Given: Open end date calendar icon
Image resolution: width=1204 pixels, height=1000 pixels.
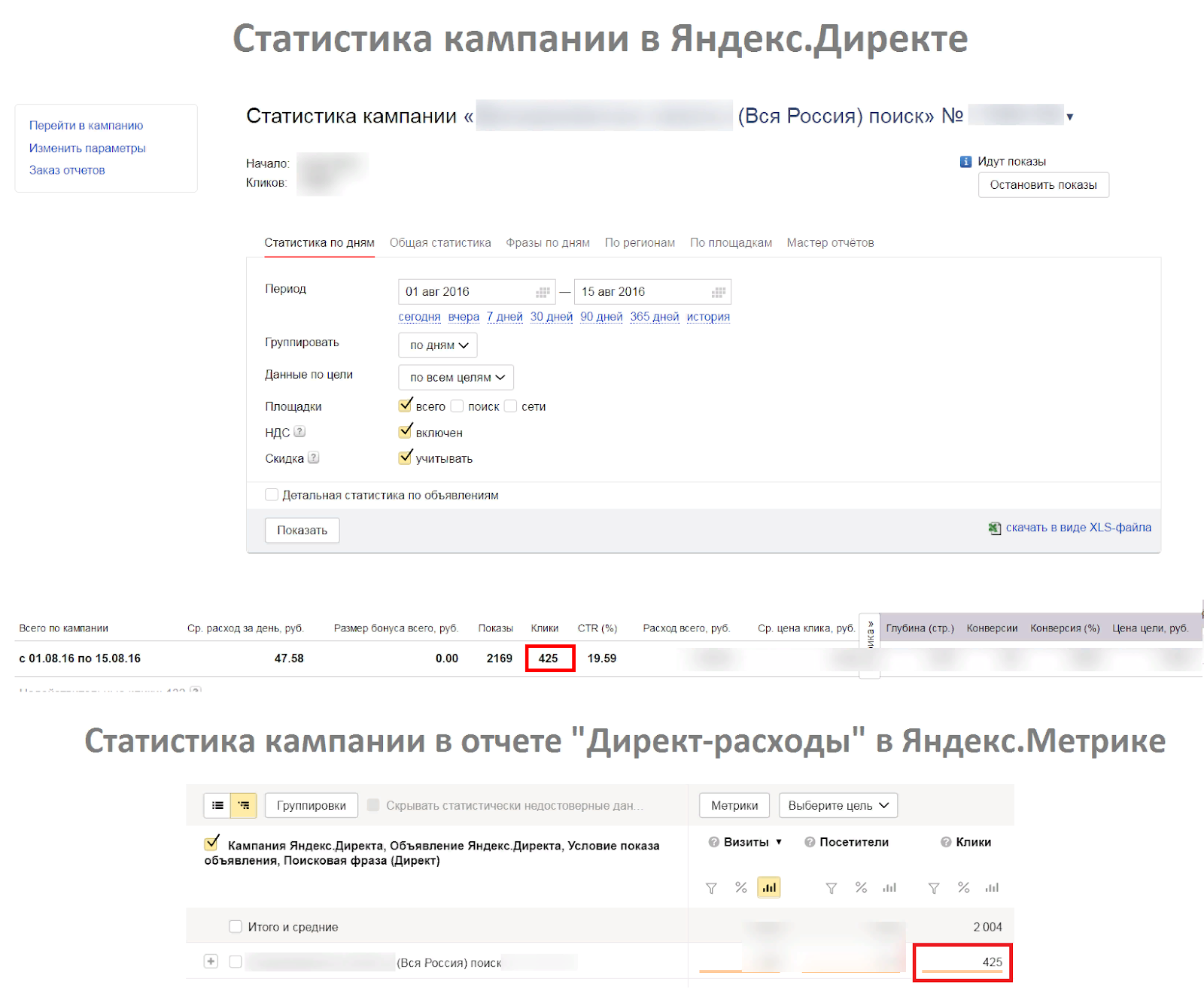Looking at the screenshot, I should pos(719,292).
